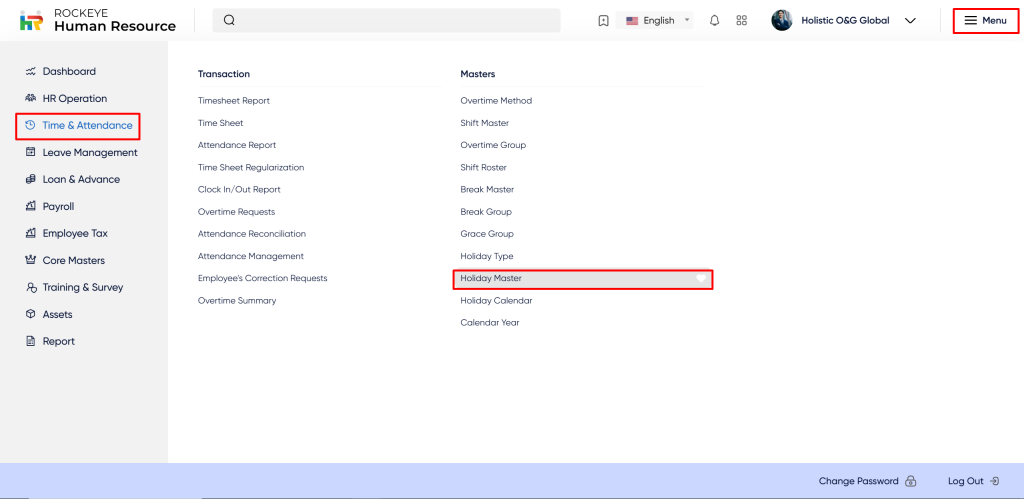Click the bookmark icon in header
Image resolution: width=1024 pixels, height=499 pixels.
pyautogui.click(x=603, y=20)
